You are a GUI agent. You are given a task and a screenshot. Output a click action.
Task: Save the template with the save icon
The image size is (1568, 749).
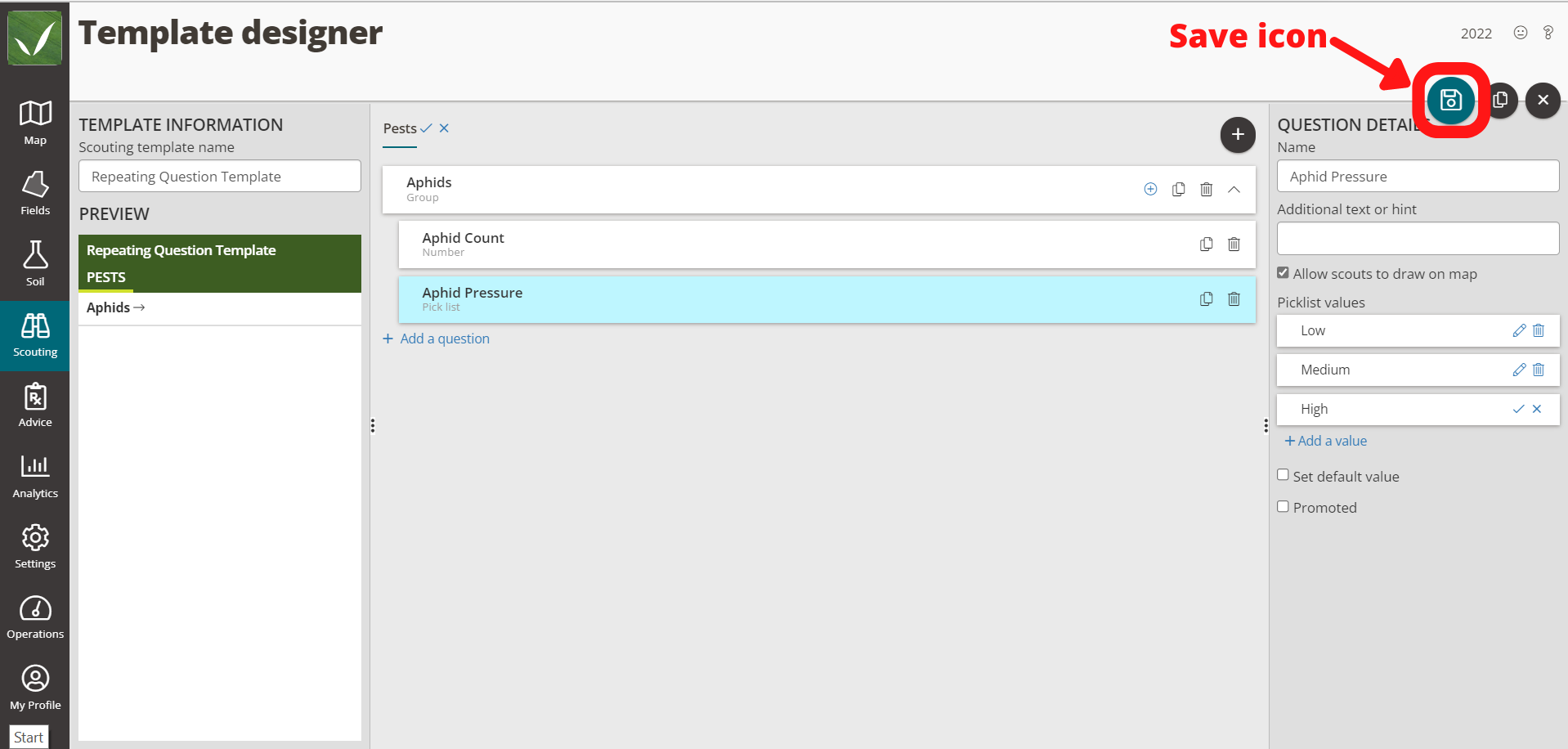coord(1450,101)
